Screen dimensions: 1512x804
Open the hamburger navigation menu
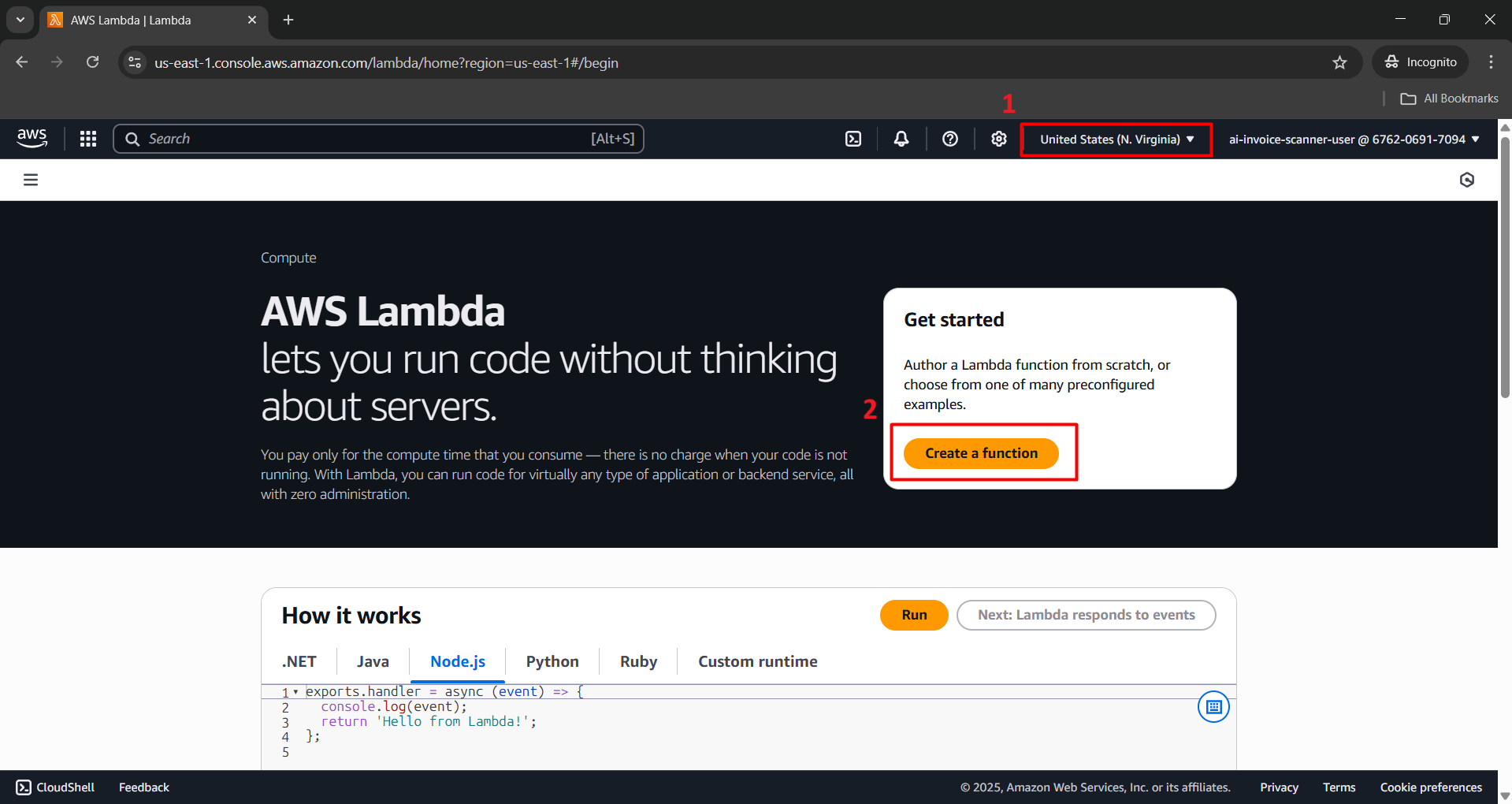tap(30, 179)
